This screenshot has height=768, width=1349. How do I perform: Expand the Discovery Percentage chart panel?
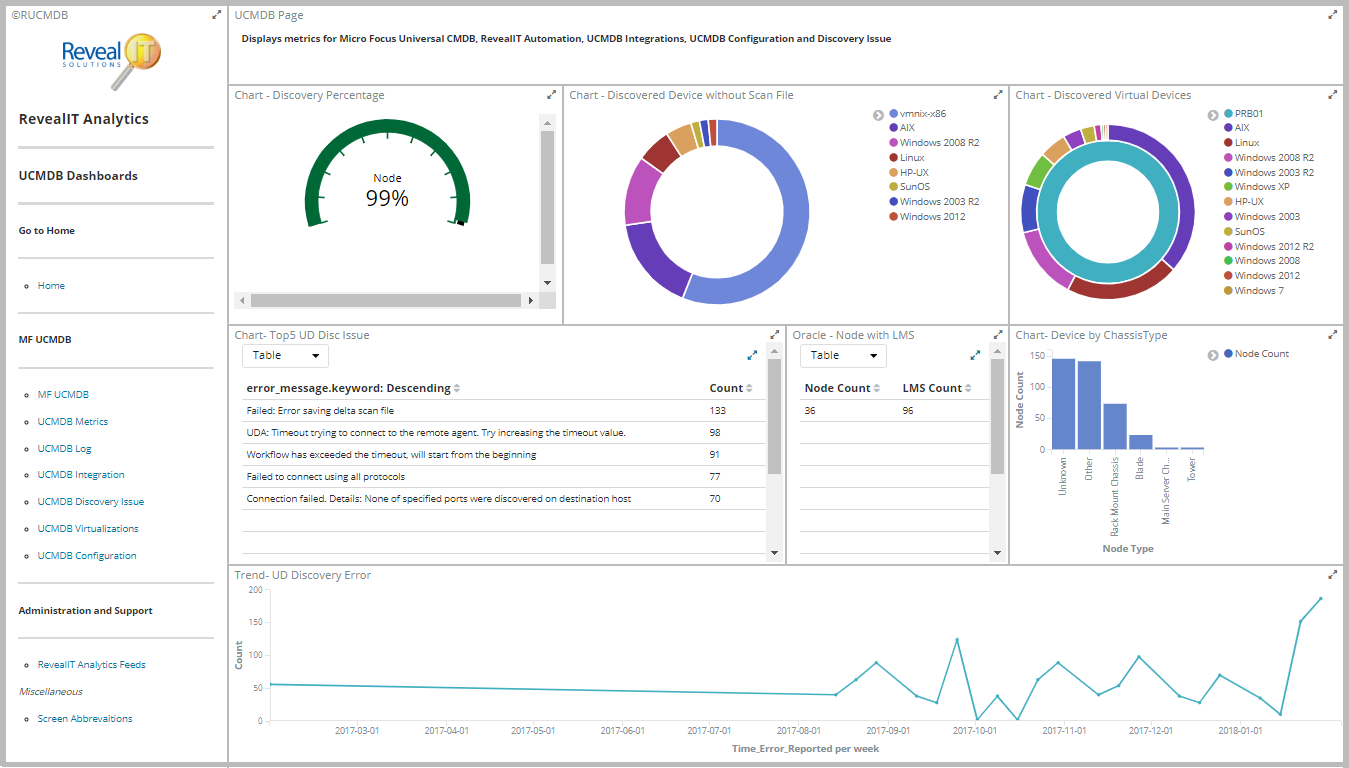(551, 95)
